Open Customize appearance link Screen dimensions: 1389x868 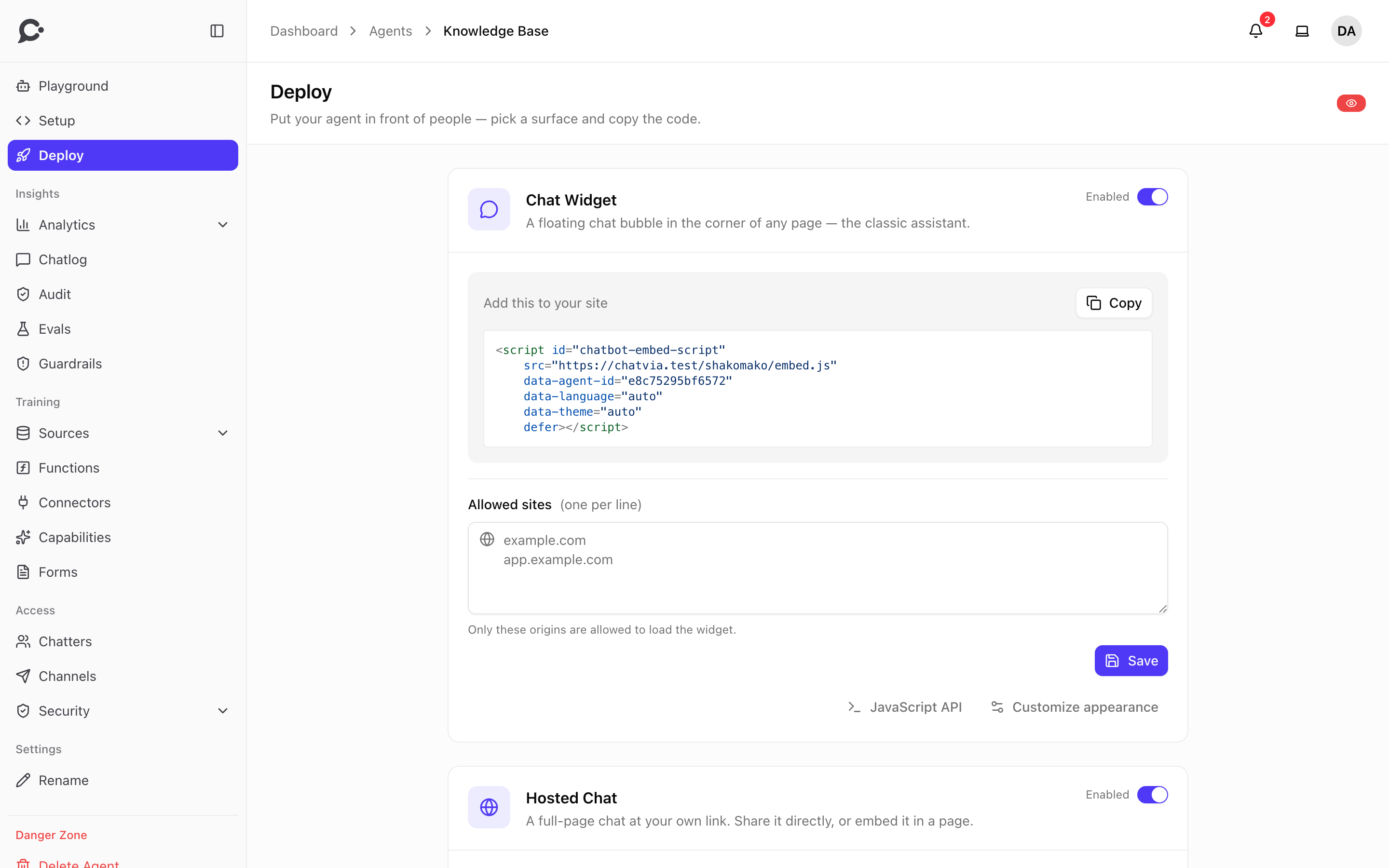(x=1075, y=707)
